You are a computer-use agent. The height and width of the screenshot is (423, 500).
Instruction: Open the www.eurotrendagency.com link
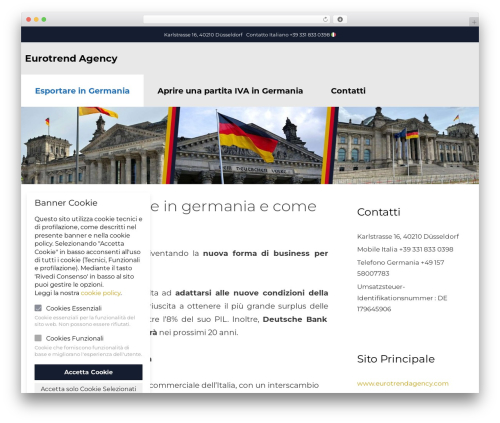[x=403, y=383]
